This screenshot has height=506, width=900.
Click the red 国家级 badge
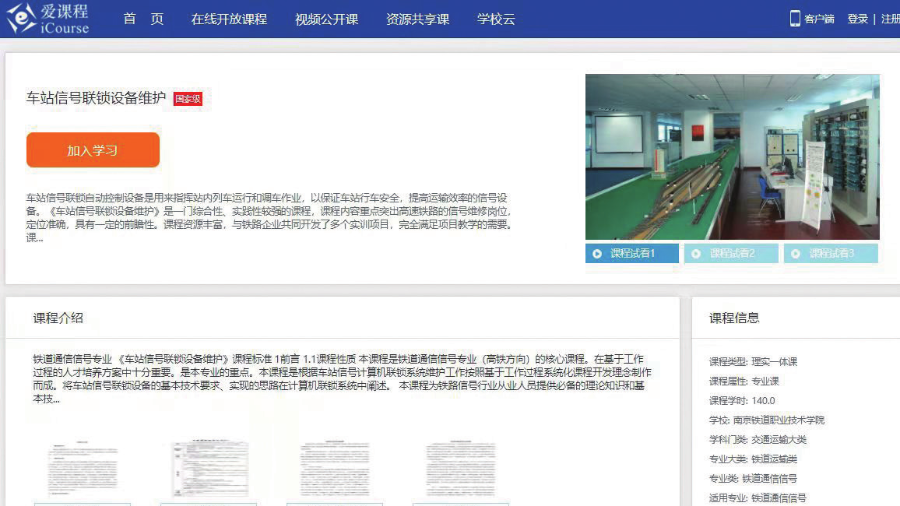188,99
